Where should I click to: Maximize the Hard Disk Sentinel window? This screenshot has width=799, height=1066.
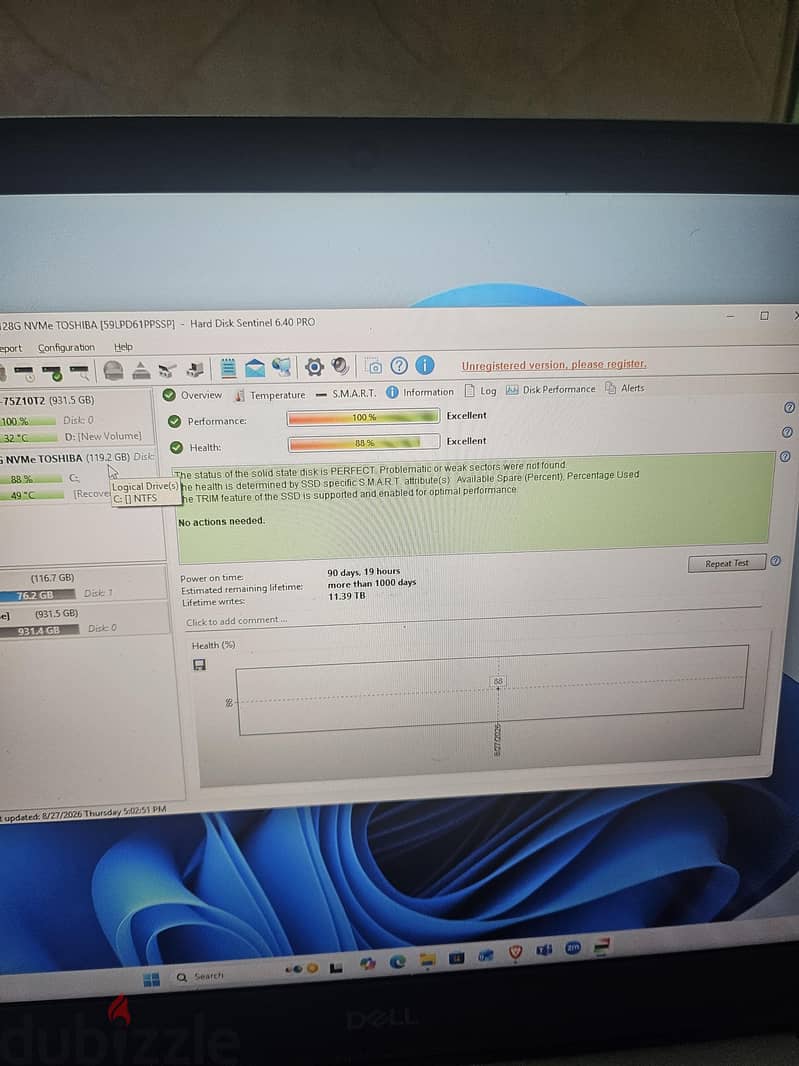click(764, 315)
